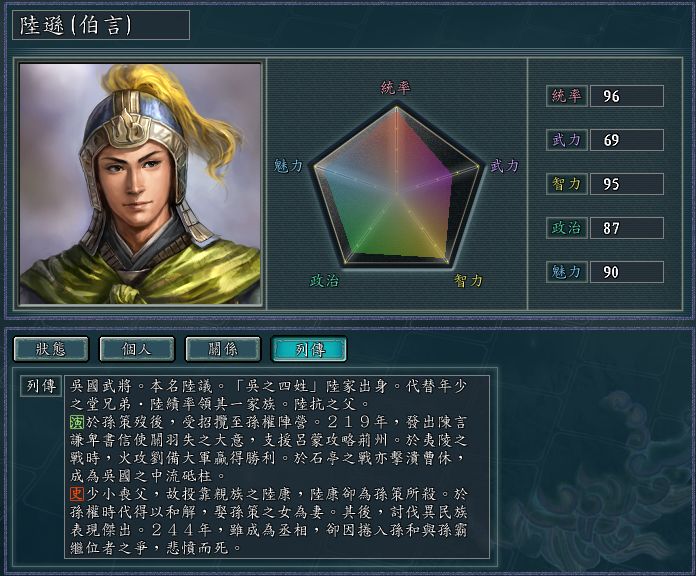Select the 魅力 value field showing 90
Screen dimensions: 696x576
[x=627, y=272]
